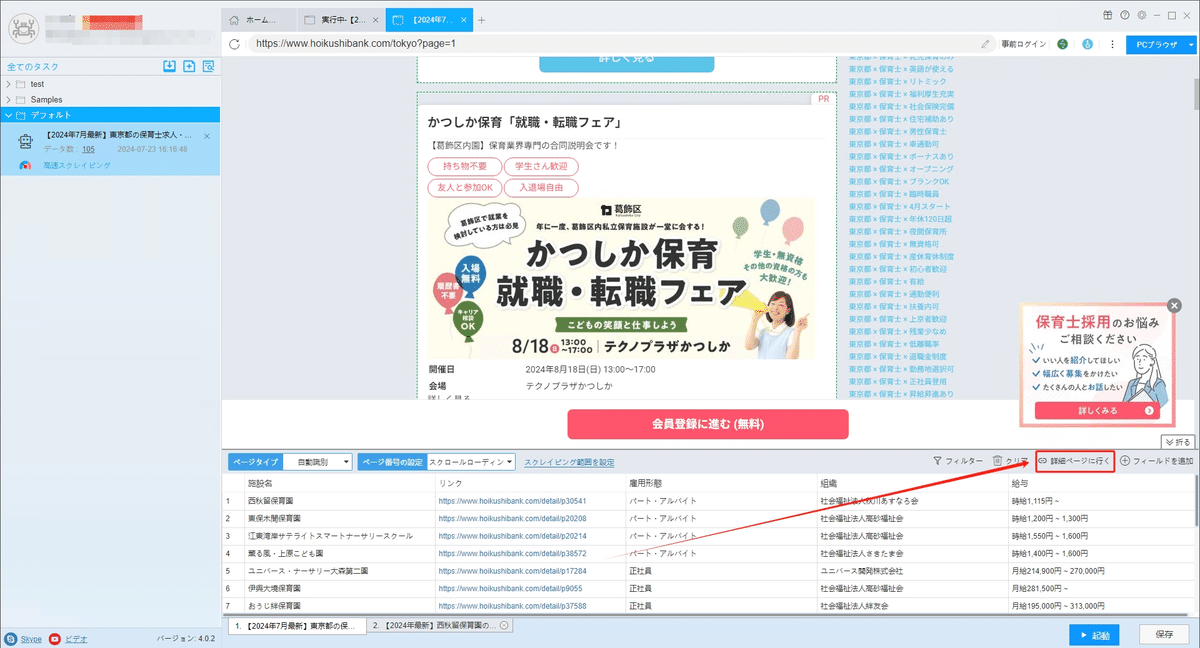Screen dimensions: 1200x648
Task: Click the かつしか保育 fair banner image
Action: tap(621, 278)
